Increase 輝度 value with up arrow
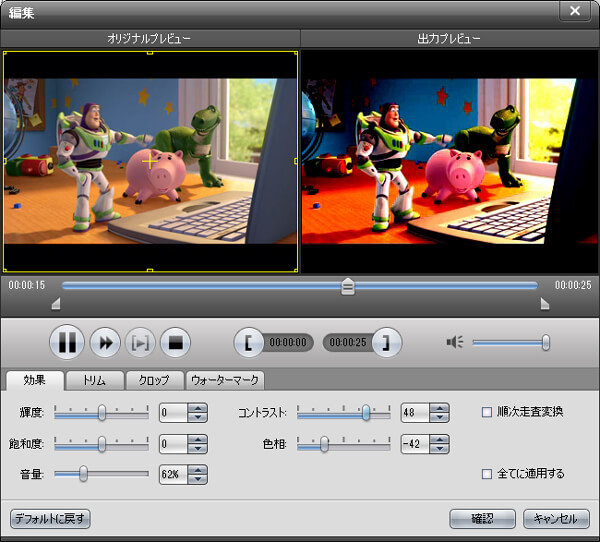Viewport: 600px width, 542px height. pyautogui.click(x=198, y=408)
